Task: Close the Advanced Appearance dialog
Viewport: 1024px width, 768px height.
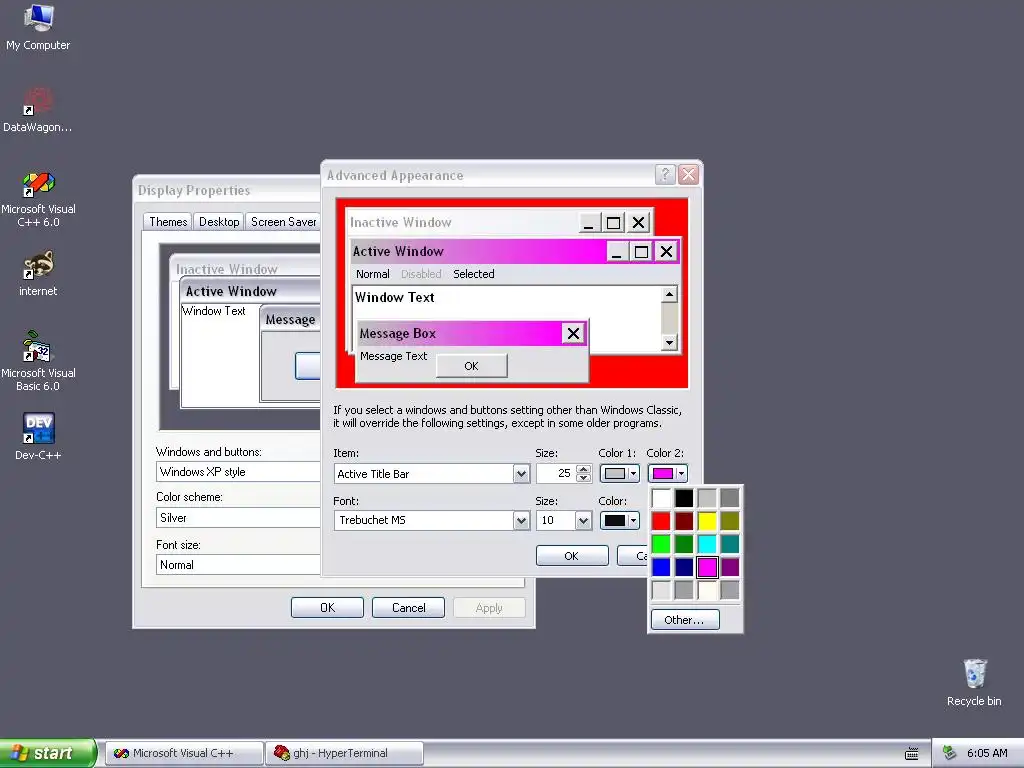Action: (688, 174)
